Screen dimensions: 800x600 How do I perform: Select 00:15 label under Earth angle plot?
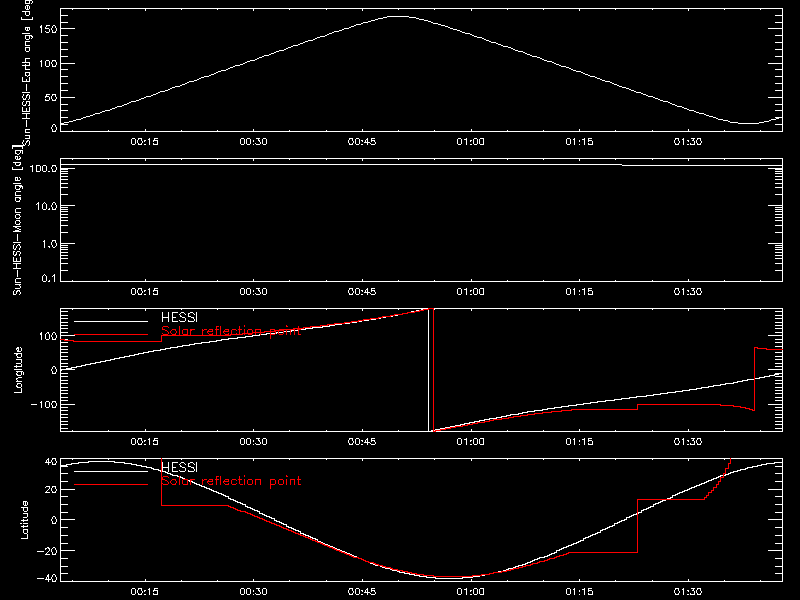pos(144,141)
